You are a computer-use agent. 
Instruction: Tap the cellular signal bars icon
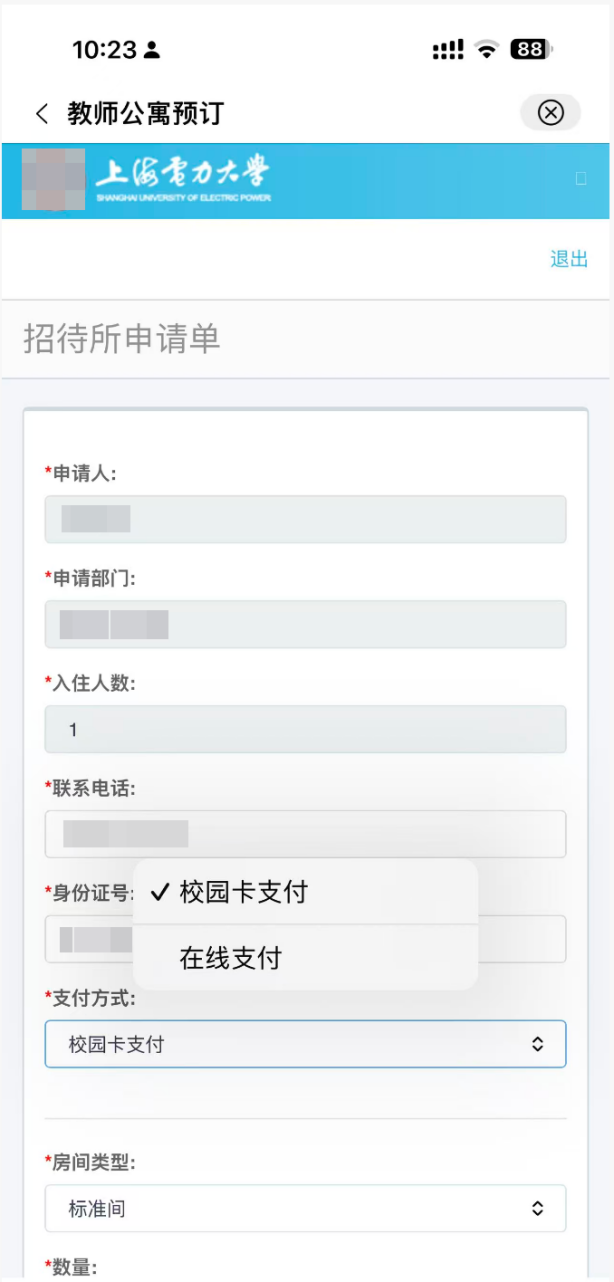pyautogui.click(x=447, y=50)
